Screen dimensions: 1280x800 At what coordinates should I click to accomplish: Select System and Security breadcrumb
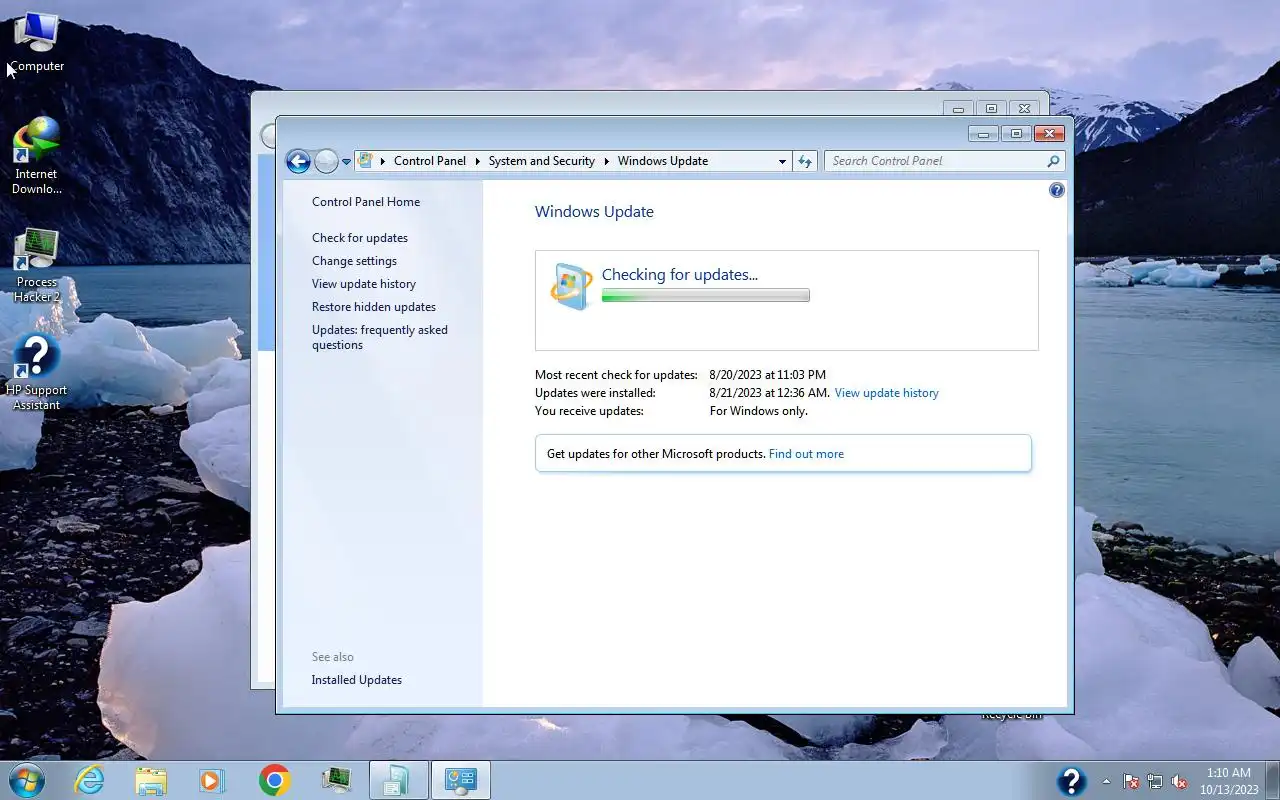point(541,161)
